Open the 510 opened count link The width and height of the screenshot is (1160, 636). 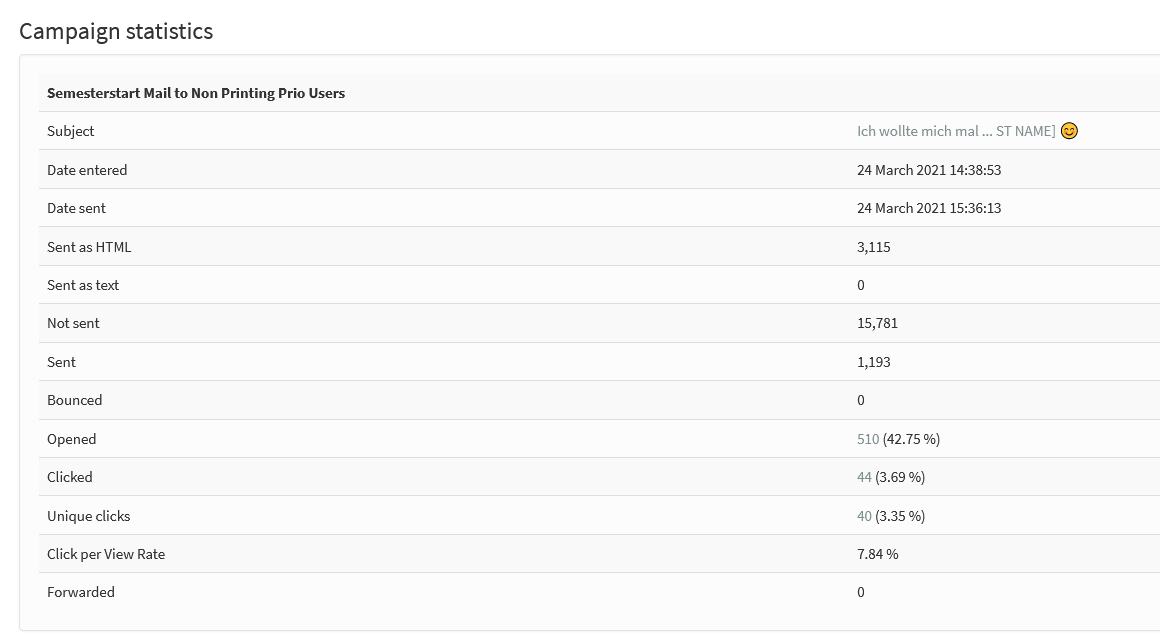click(868, 439)
